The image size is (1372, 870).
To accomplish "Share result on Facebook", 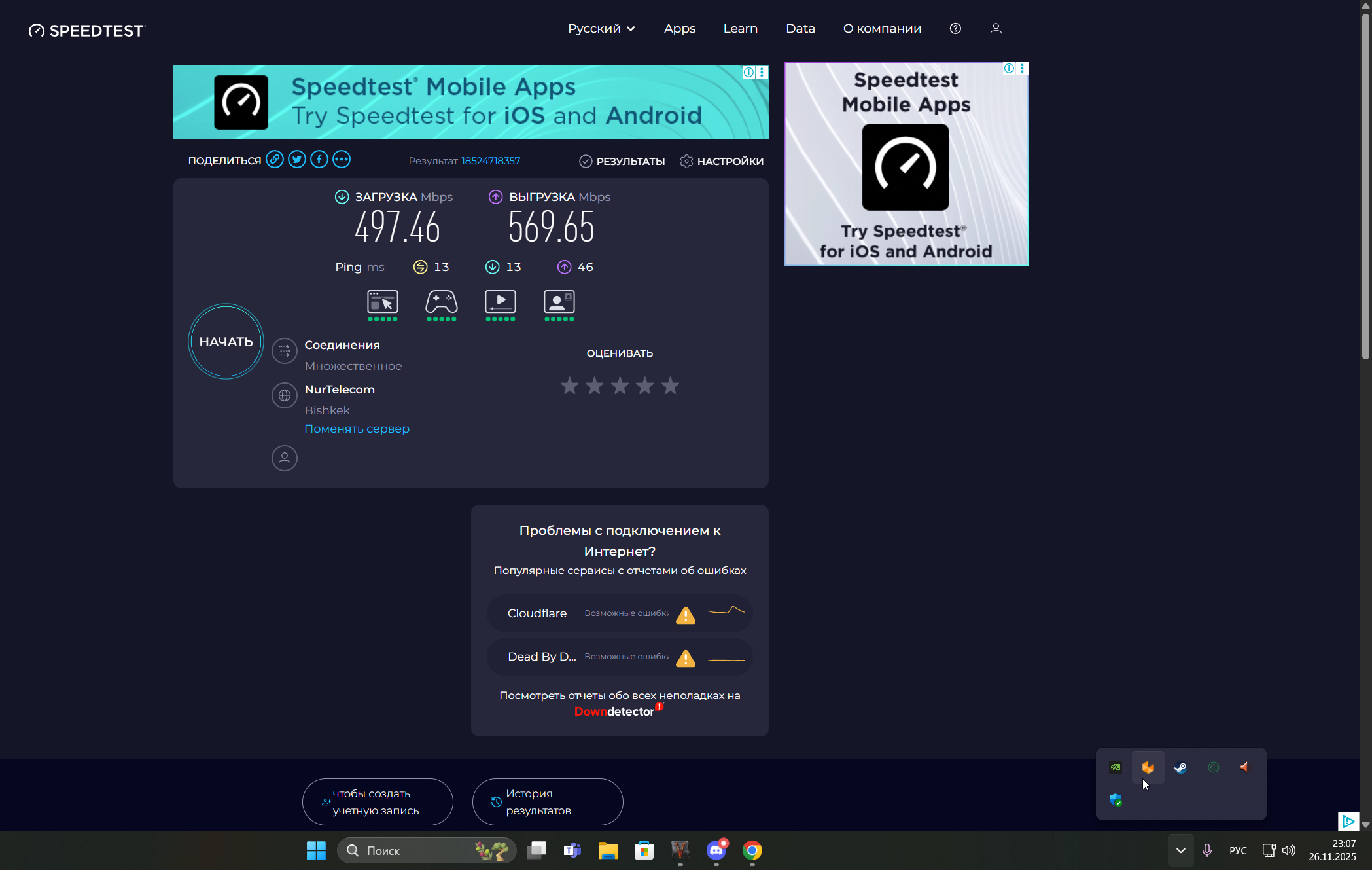I will [319, 160].
